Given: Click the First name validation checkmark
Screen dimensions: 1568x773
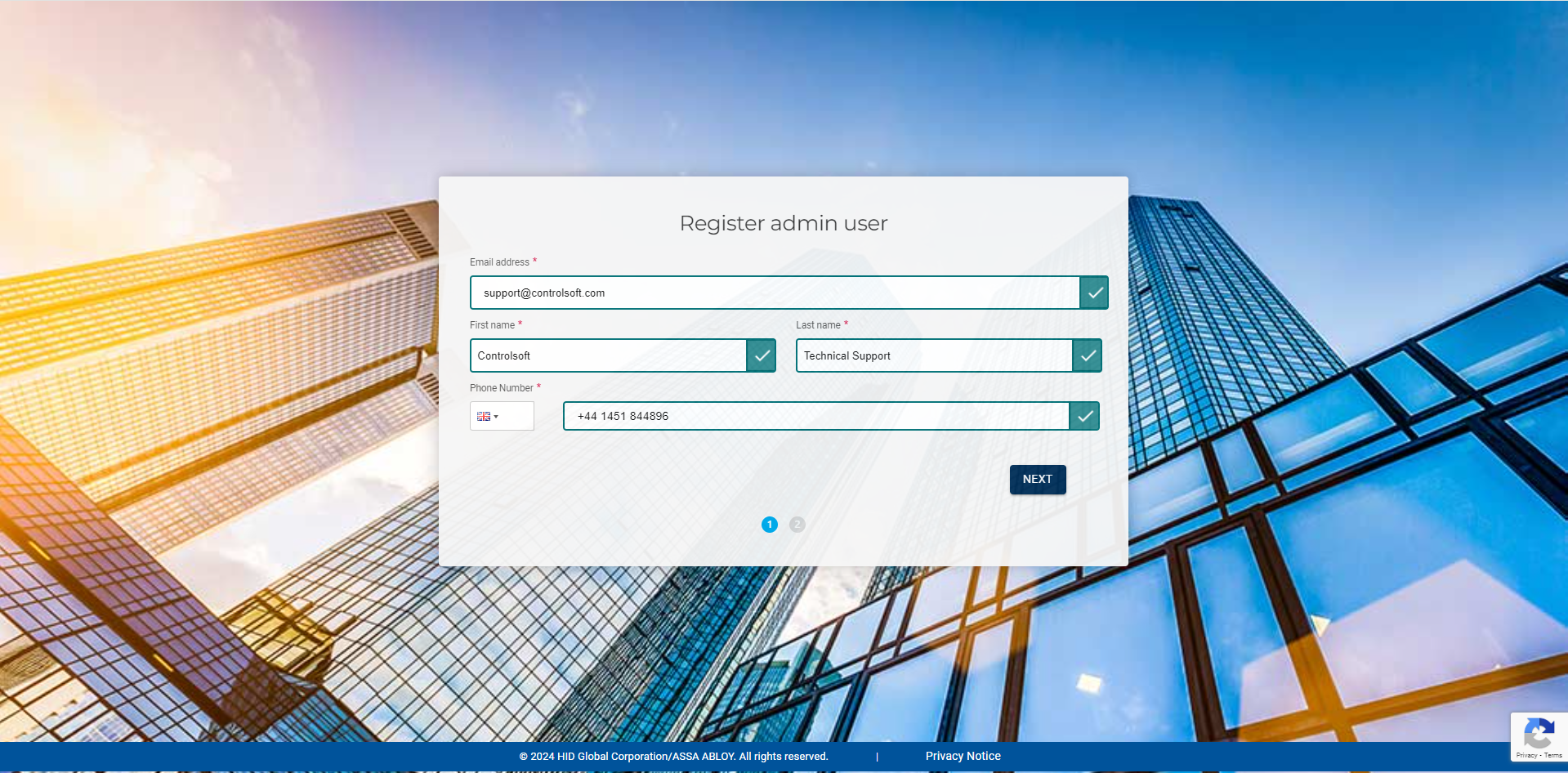Looking at the screenshot, I should [762, 355].
